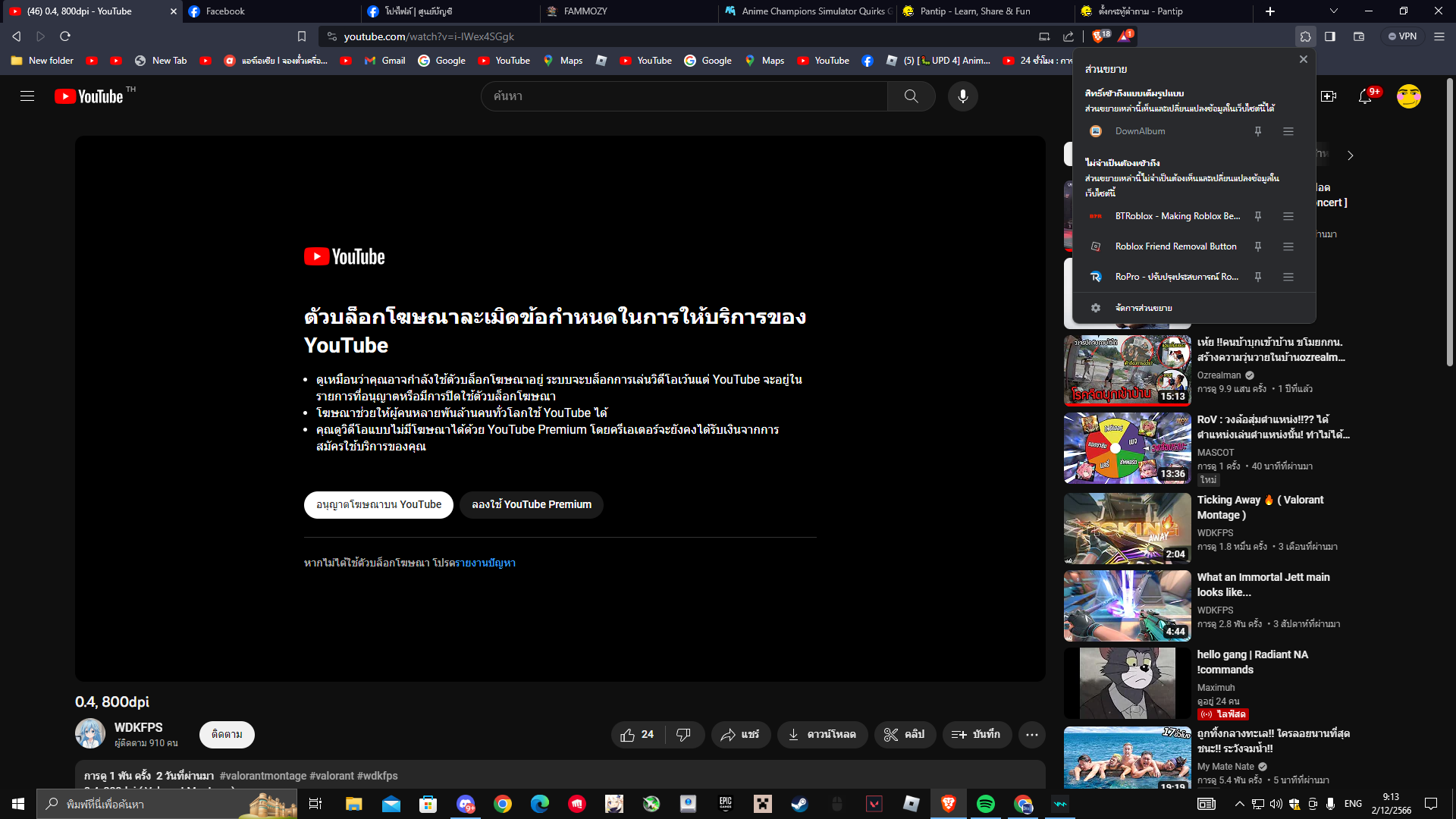Image resolution: width=1456 pixels, height=819 pixels.
Task: Open Ticking Away Valorant Montage thumbnail
Action: [1127, 529]
